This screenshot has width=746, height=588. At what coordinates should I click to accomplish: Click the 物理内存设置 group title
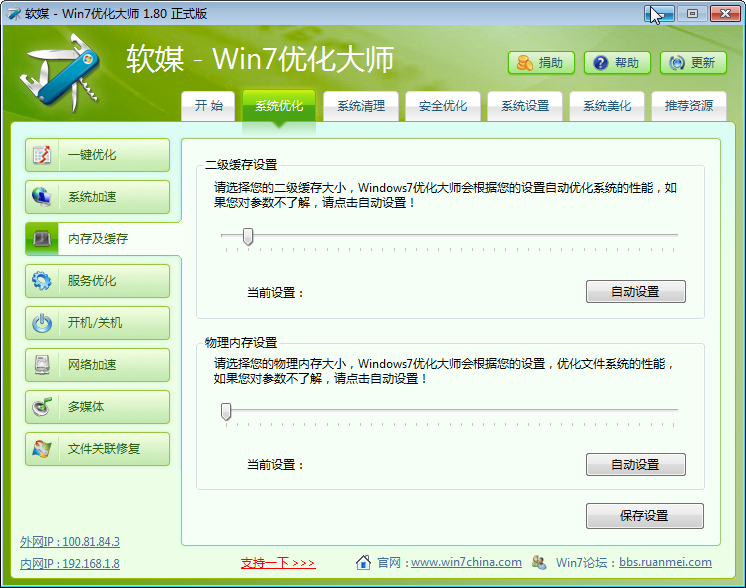coord(241,343)
